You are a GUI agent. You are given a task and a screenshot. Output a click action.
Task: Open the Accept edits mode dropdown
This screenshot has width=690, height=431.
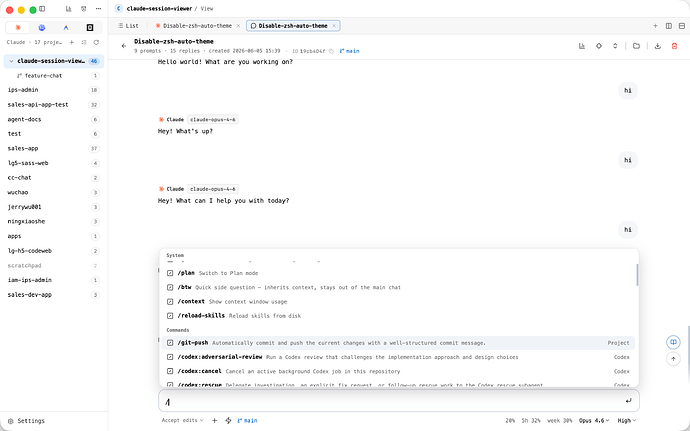click(x=182, y=420)
